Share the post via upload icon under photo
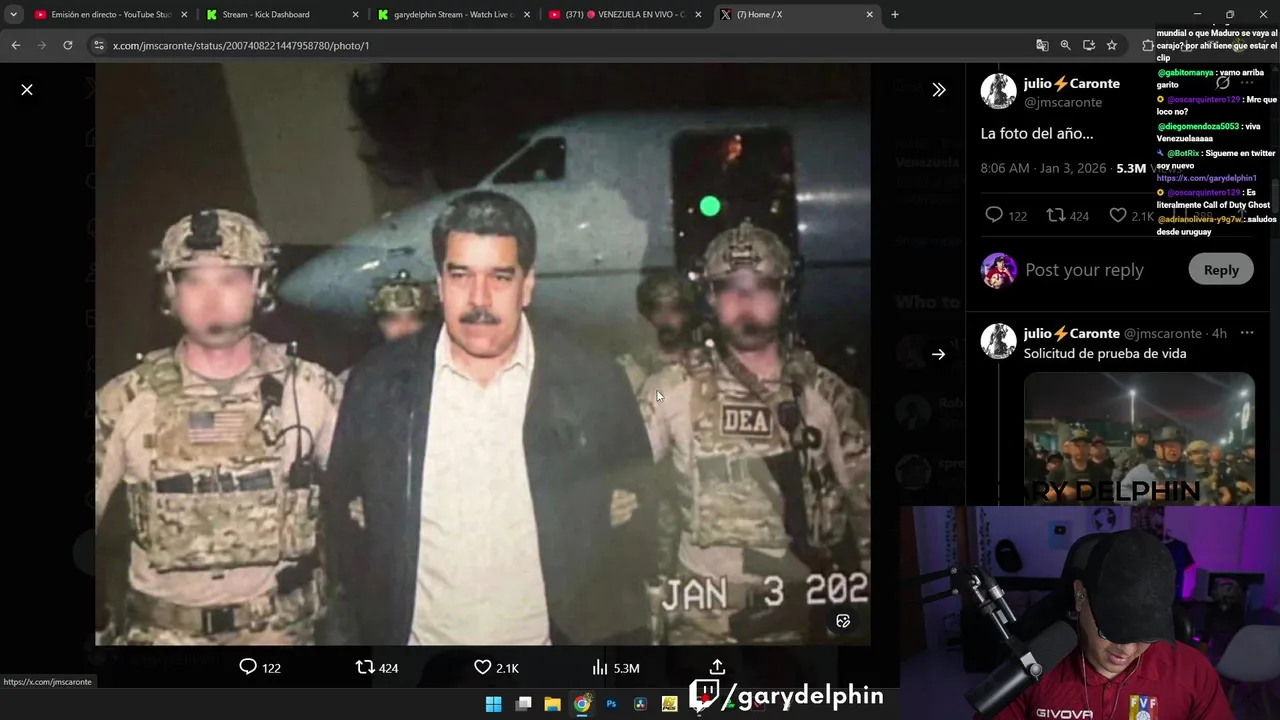The image size is (1280, 720). (x=717, y=667)
